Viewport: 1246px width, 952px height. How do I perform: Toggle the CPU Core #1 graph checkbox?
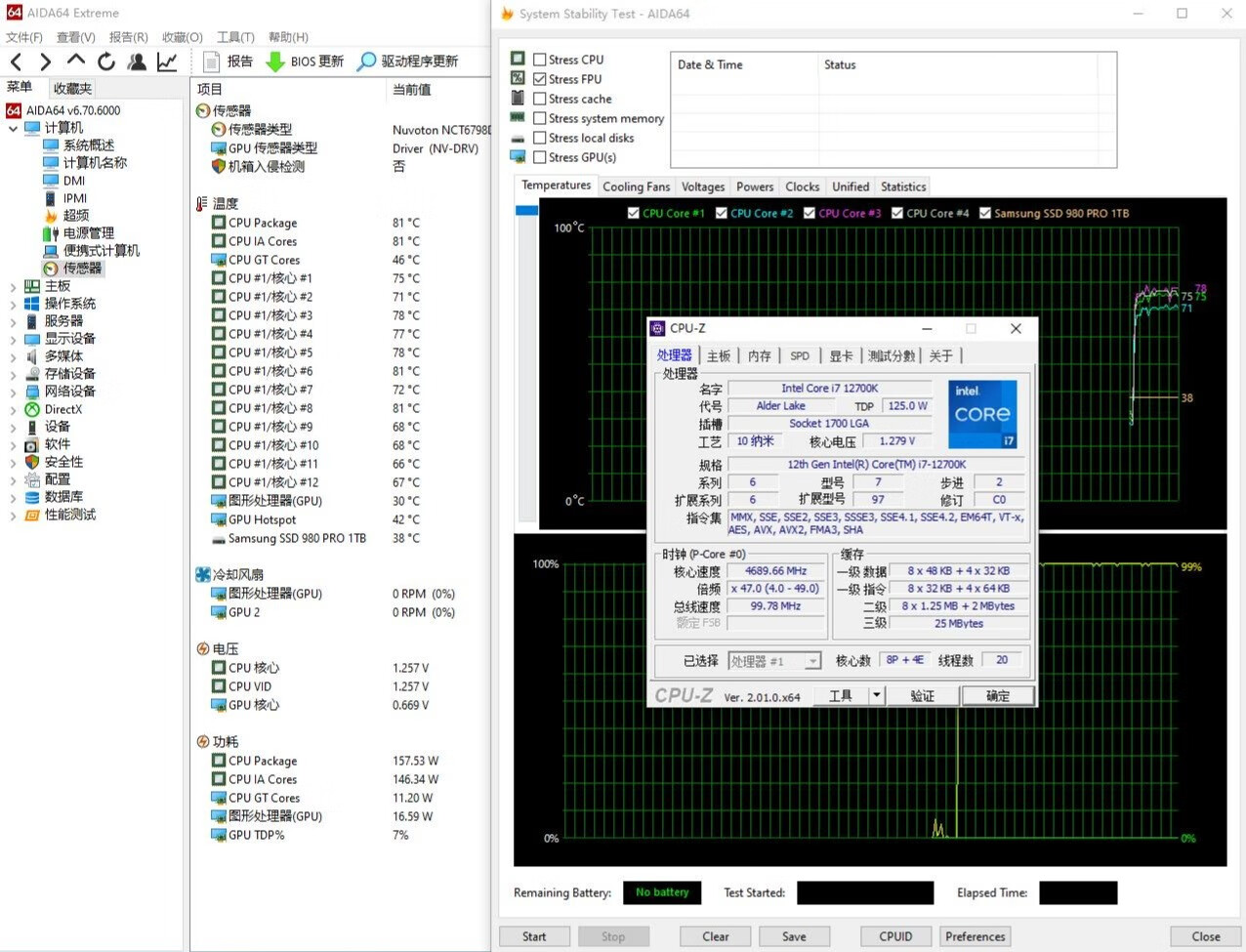point(634,213)
